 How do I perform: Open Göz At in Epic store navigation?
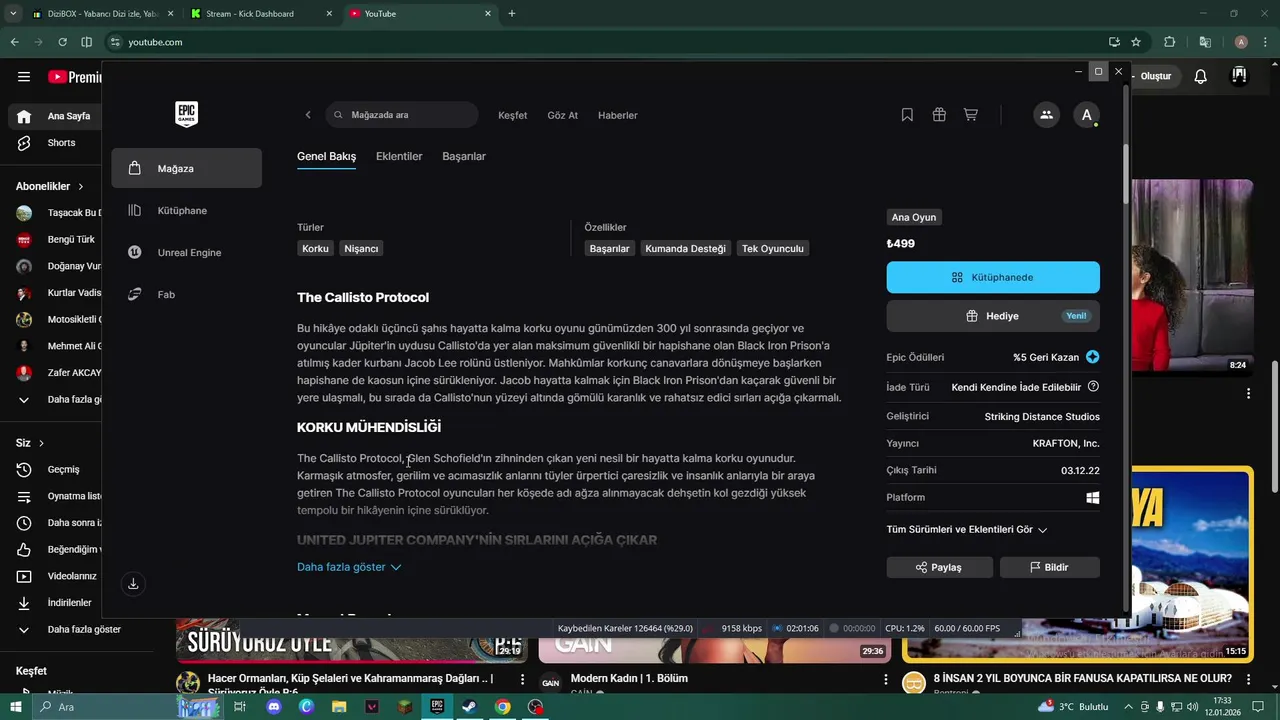tap(562, 115)
